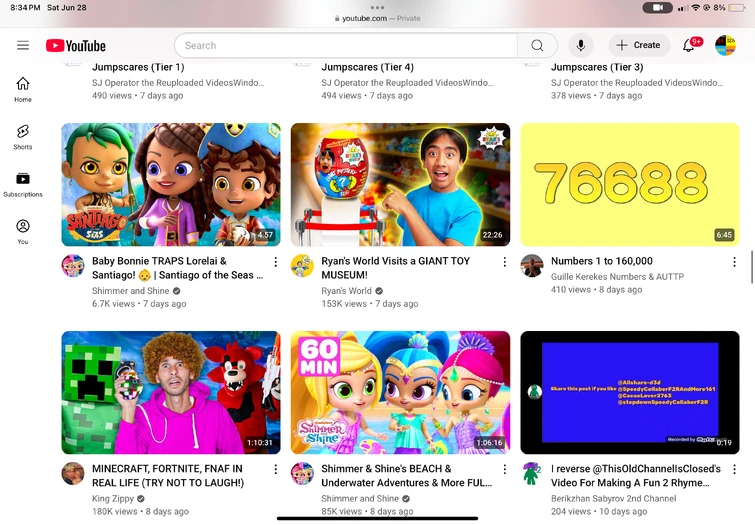755x525 pixels.
Task: Click the youtube.com address bar
Action: pos(378,18)
